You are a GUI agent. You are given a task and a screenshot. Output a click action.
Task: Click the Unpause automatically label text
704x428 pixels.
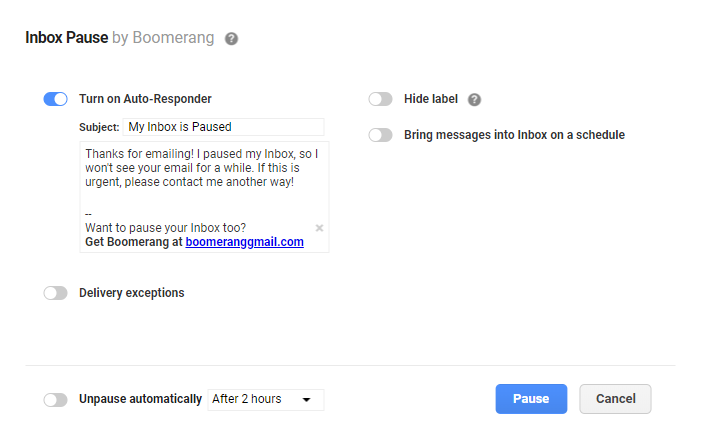tap(141, 399)
